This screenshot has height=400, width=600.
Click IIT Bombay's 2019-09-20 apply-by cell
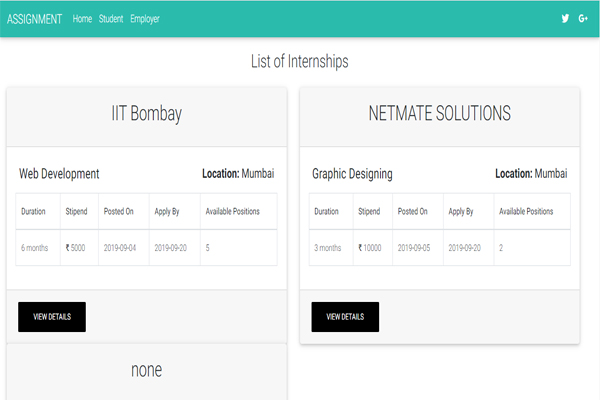pos(174,248)
